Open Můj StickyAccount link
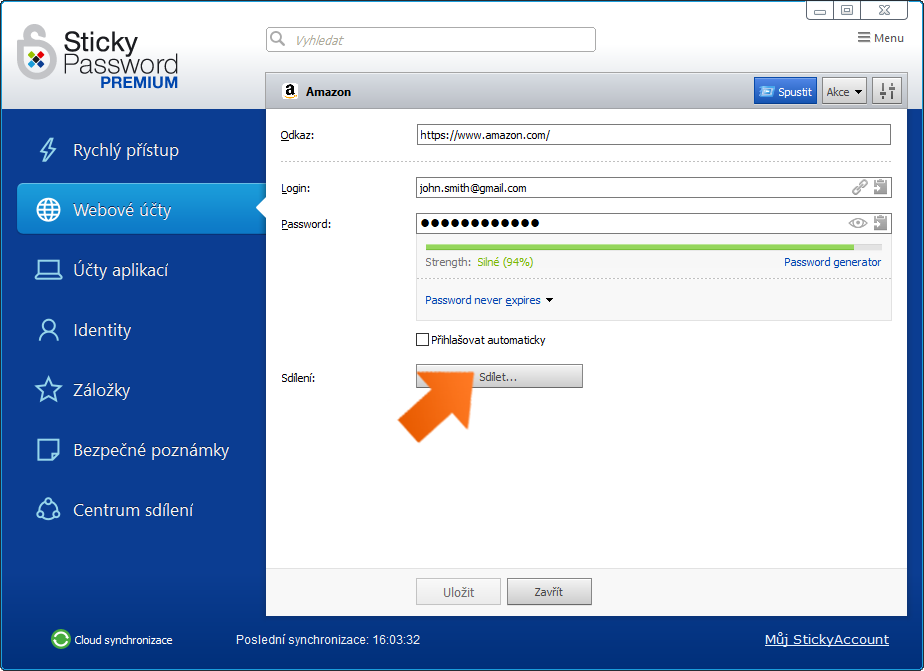The width and height of the screenshot is (924, 671). pyautogui.click(x=827, y=639)
